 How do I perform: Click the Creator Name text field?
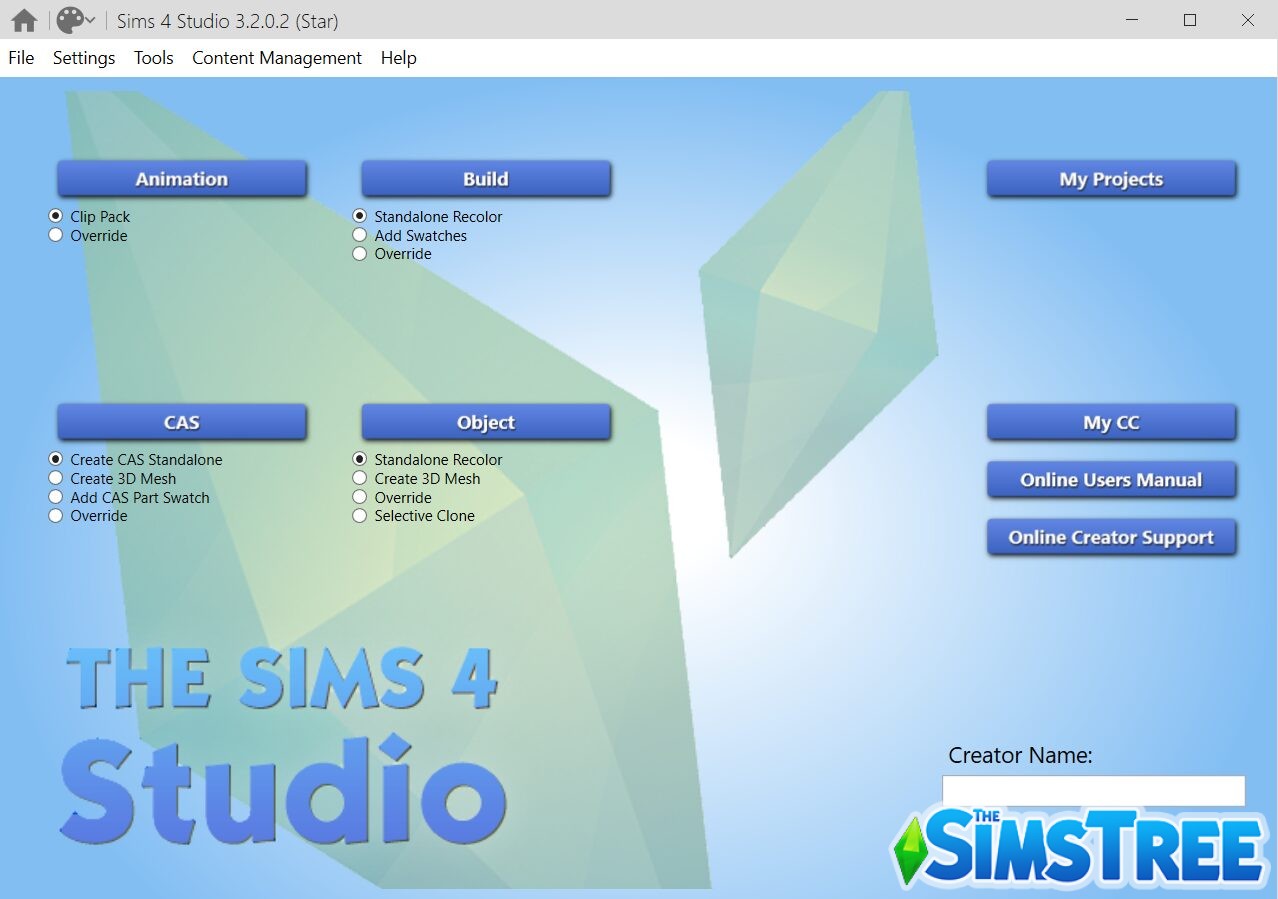(x=1093, y=789)
